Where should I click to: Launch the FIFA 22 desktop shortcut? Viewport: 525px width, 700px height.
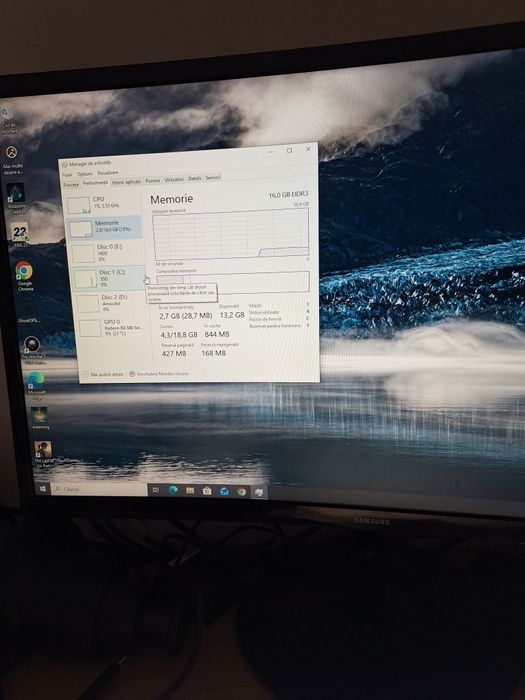point(19,235)
